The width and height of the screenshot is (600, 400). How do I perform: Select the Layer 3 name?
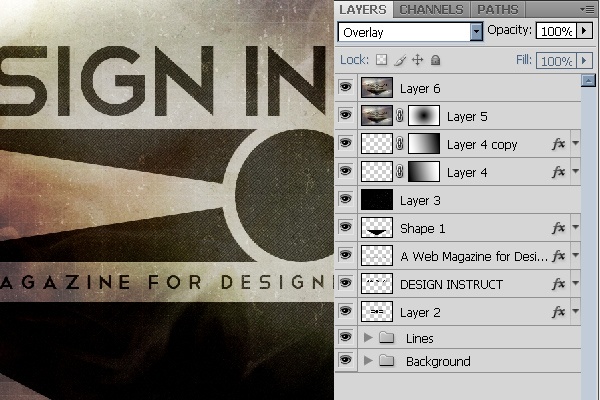click(420, 201)
